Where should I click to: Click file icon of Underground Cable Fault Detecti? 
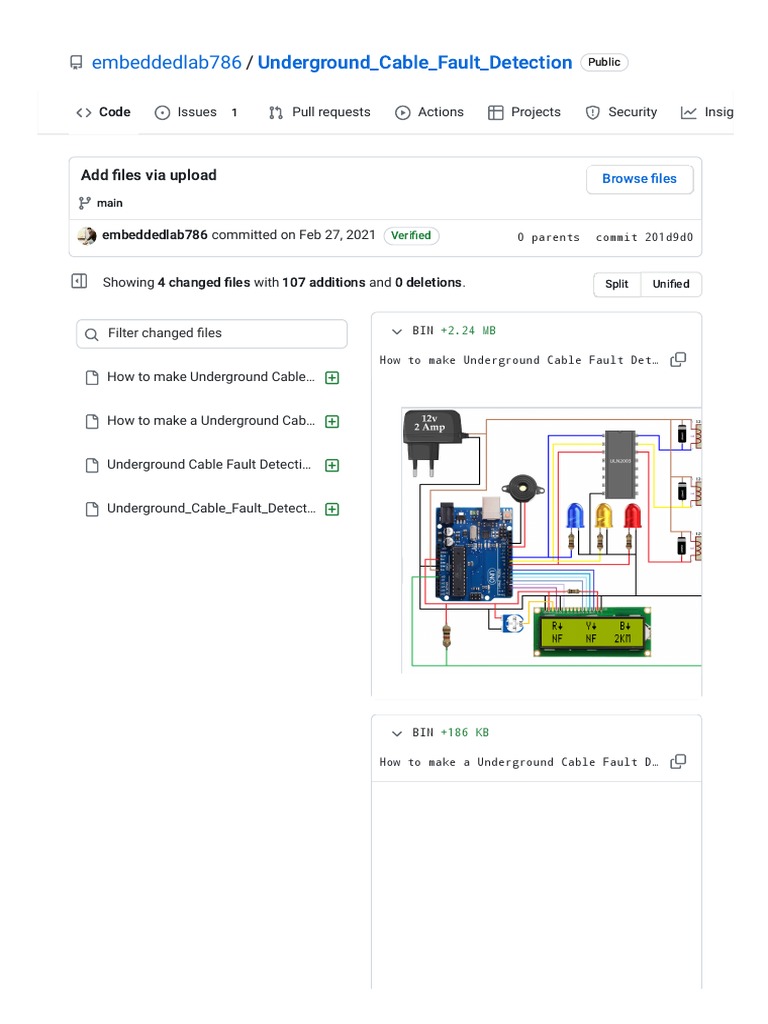(x=92, y=465)
